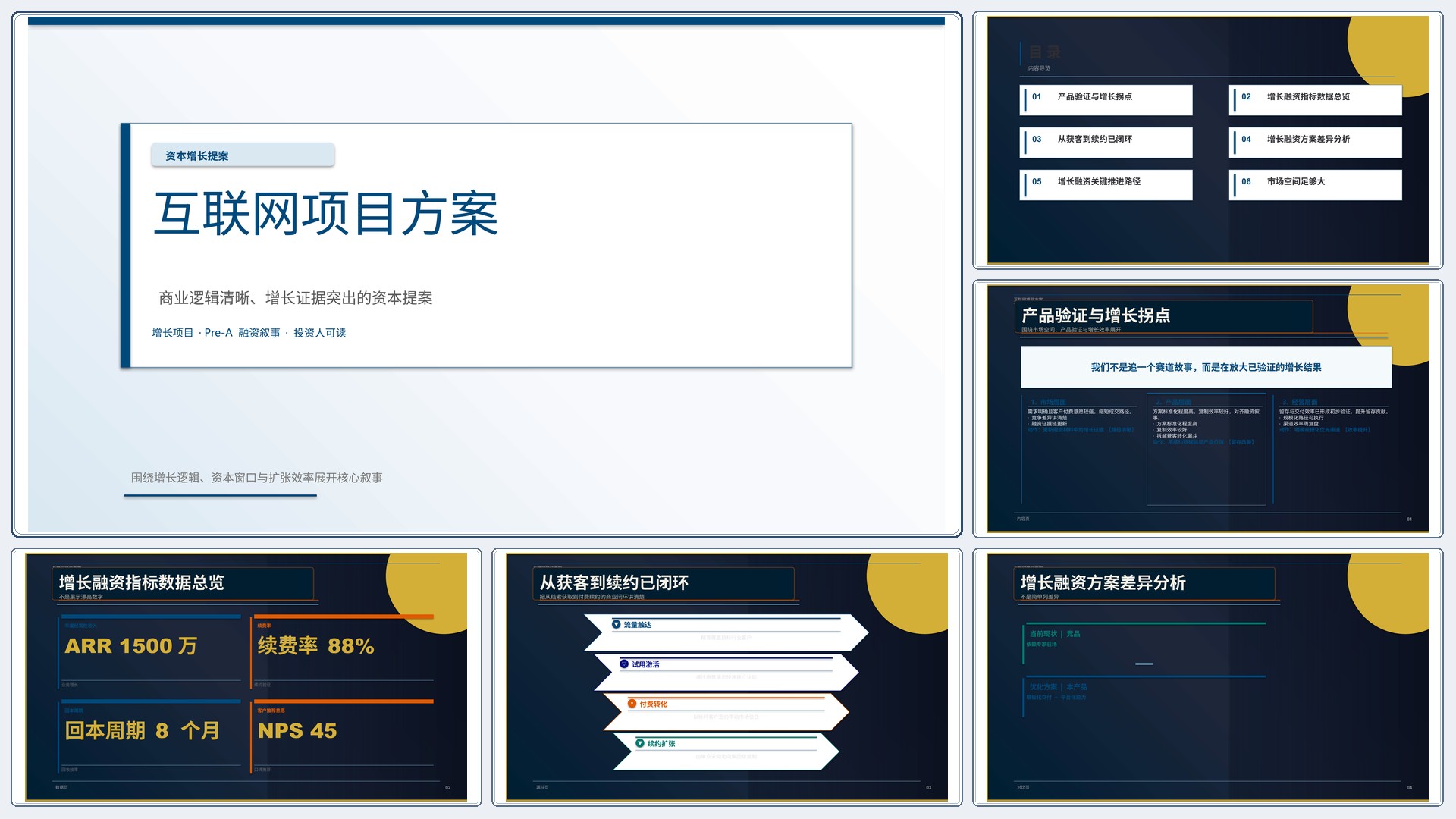The image size is (1456, 819).
Task: Click contents entry 05 增长融资关键推进路径
Action: [x=1106, y=184]
